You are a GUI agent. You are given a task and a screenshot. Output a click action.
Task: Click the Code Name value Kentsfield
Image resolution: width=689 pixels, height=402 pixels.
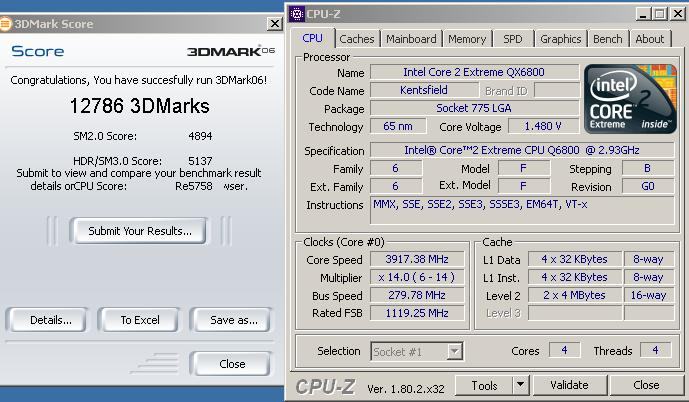click(424, 90)
